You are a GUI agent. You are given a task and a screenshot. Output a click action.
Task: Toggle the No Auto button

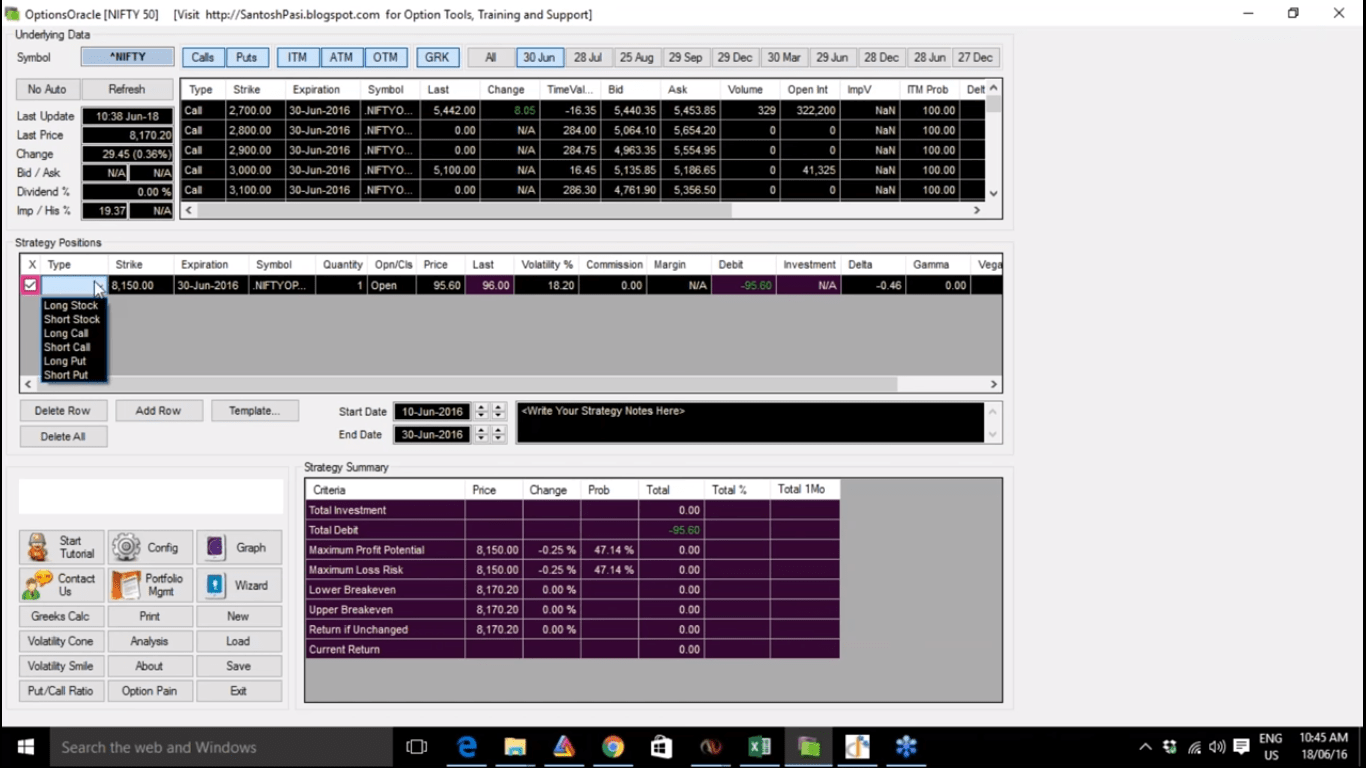click(x=48, y=89)
